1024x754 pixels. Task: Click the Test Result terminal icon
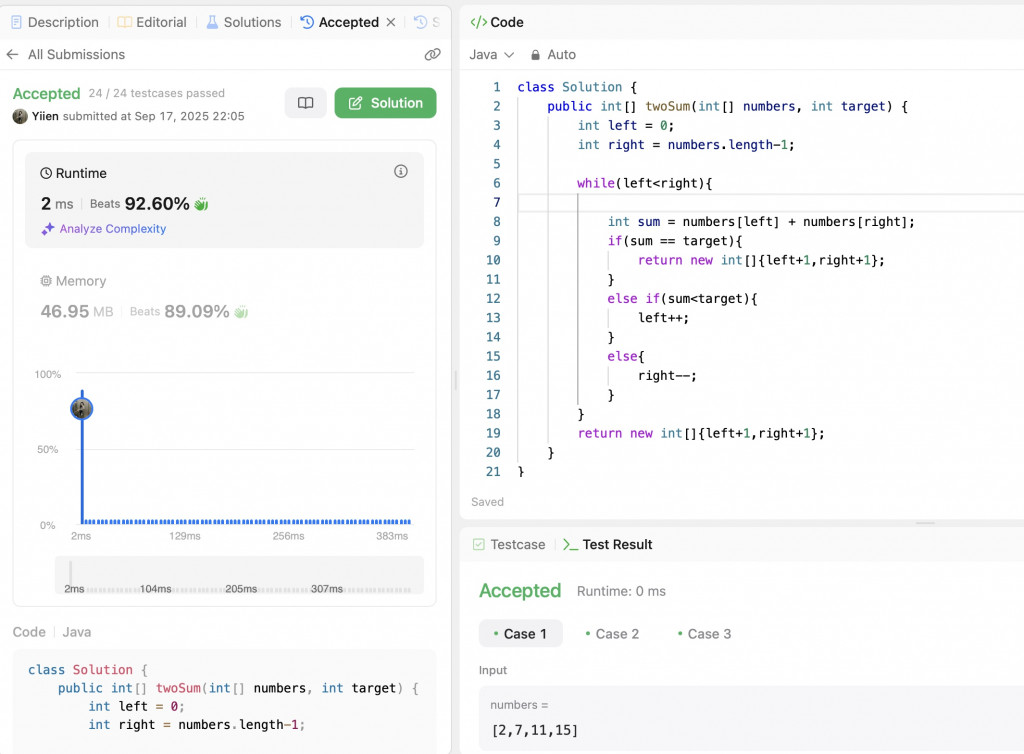tap(570, 544)
